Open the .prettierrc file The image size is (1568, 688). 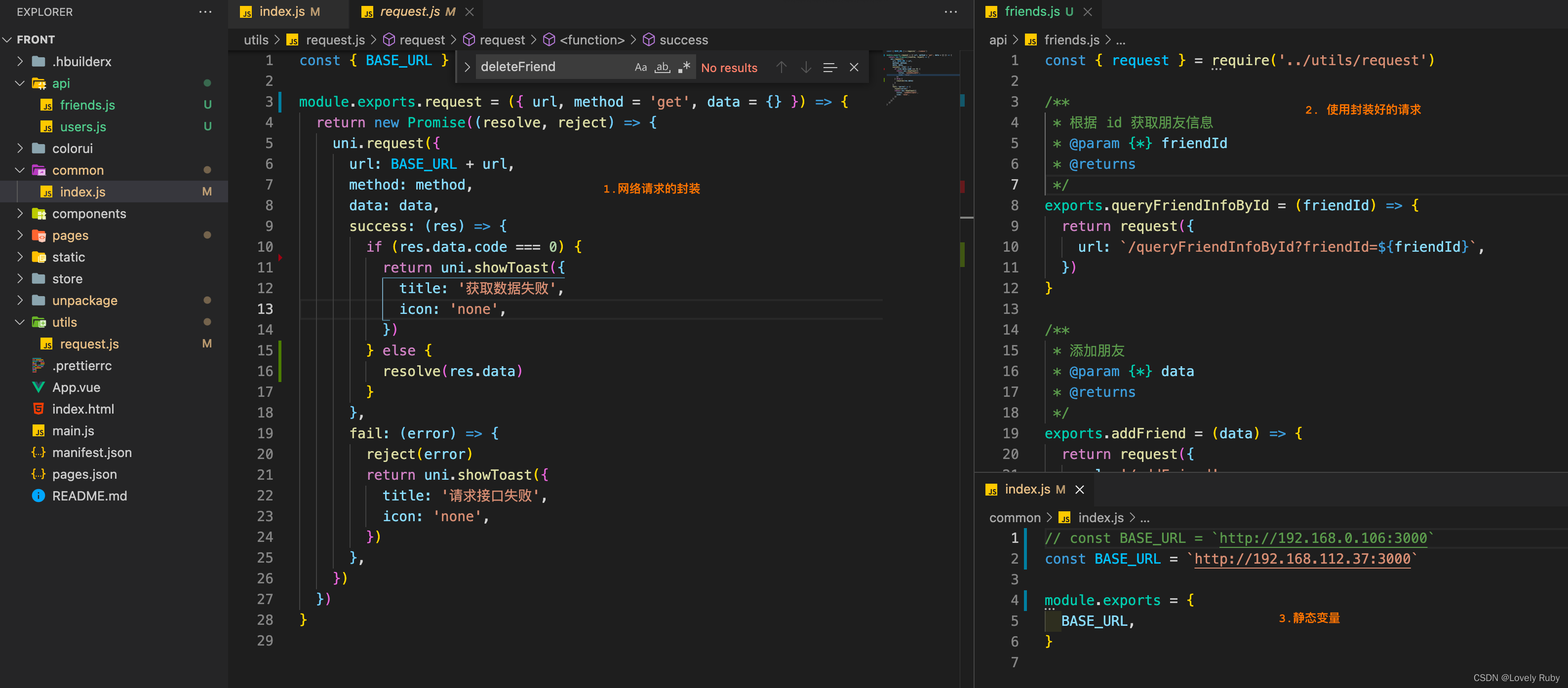[x=114, y=366]
